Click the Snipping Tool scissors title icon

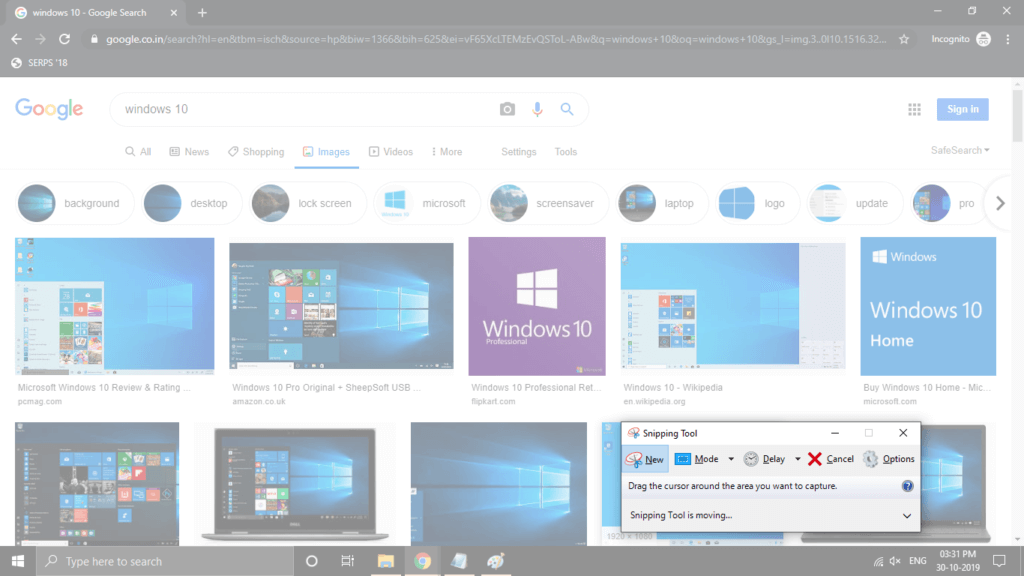pyautogui.click(x=633, y=433)
